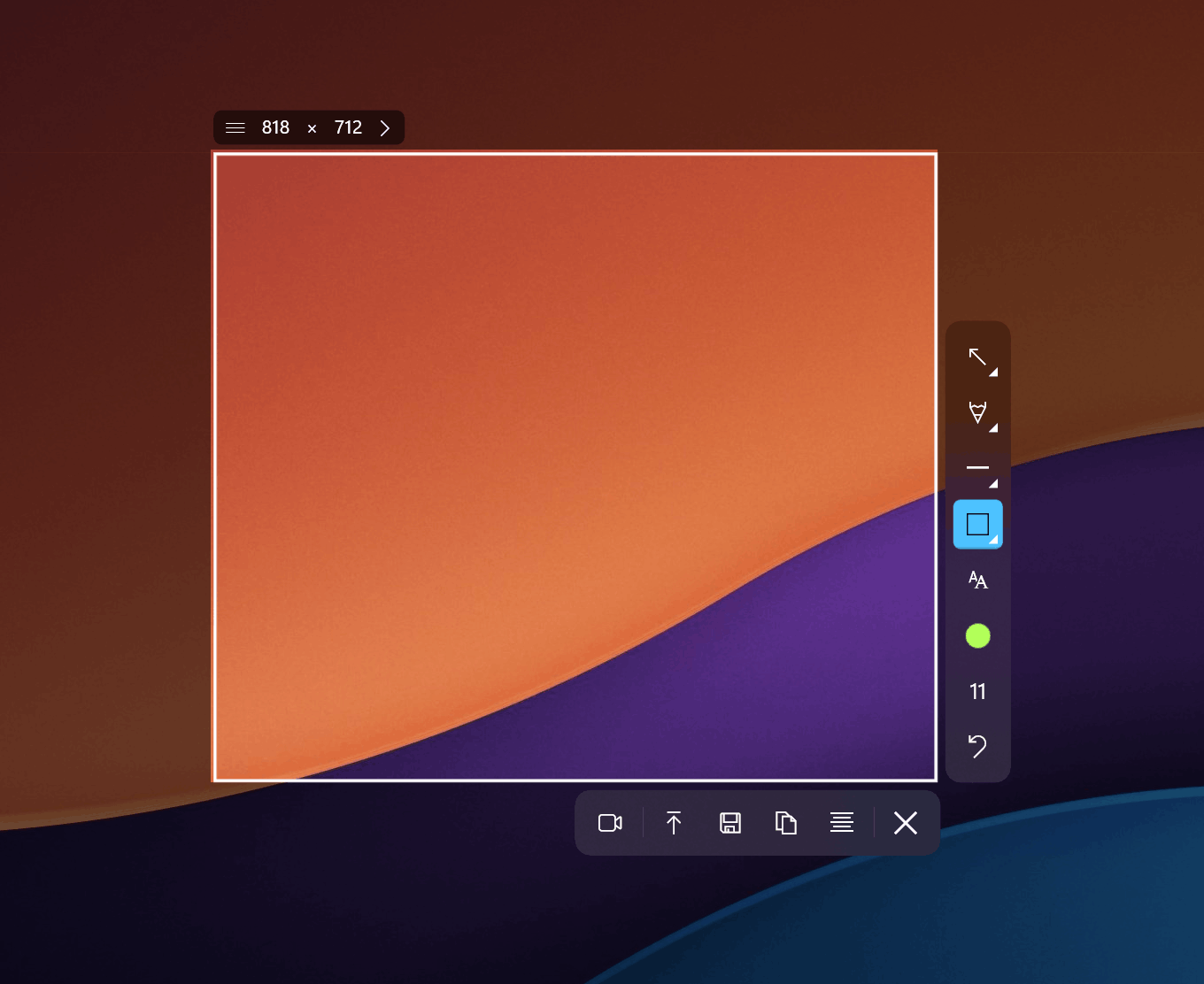Open extra options via the lines icon
The height and width of the screenshot is (984, 1204).
841,823
